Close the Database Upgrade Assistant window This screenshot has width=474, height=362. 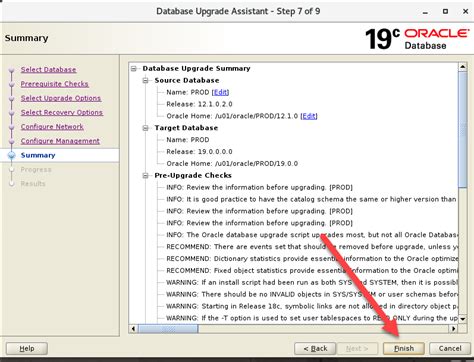point(465,12)
